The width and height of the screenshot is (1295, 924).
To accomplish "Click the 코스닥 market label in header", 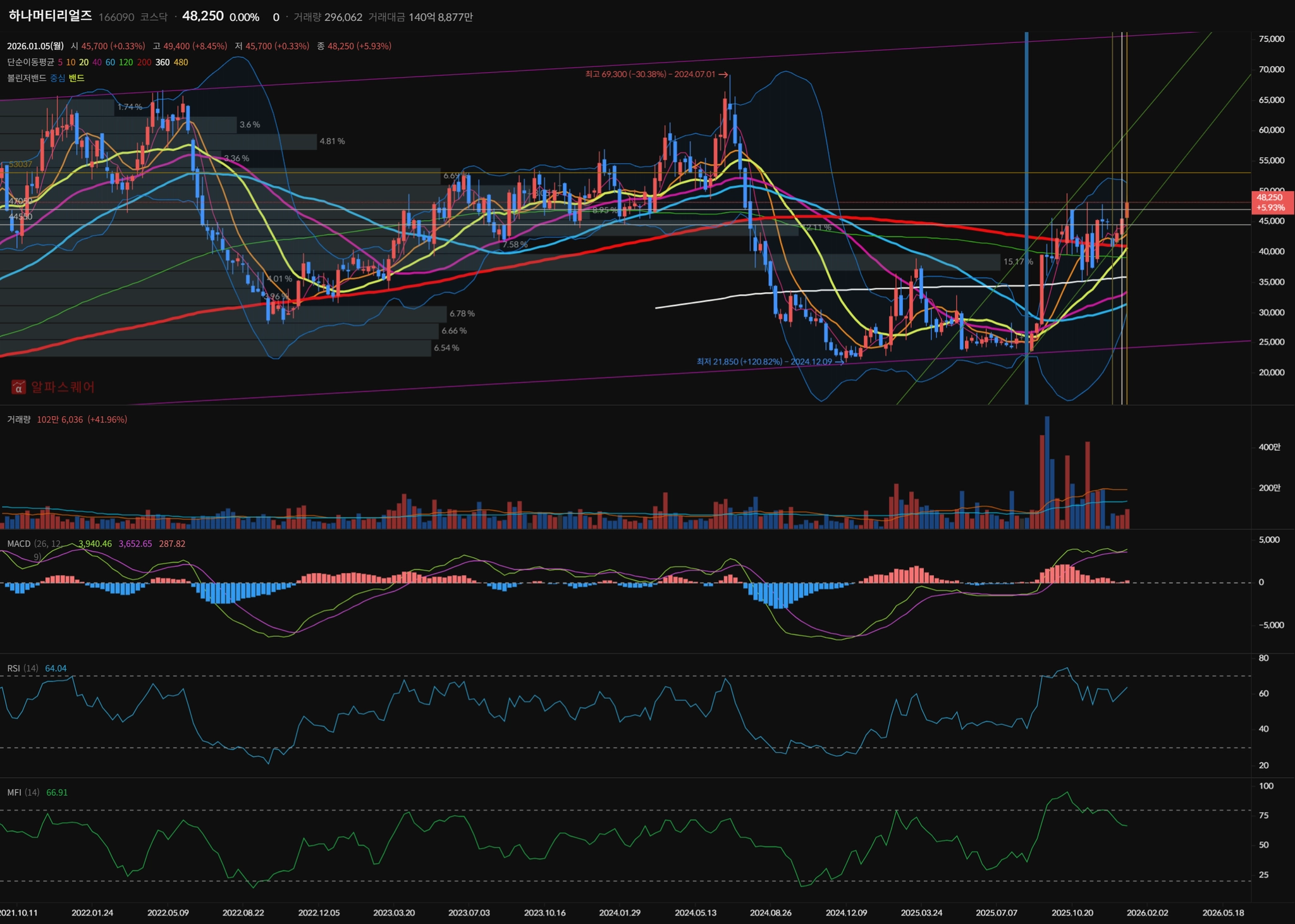I will [154, 17].
